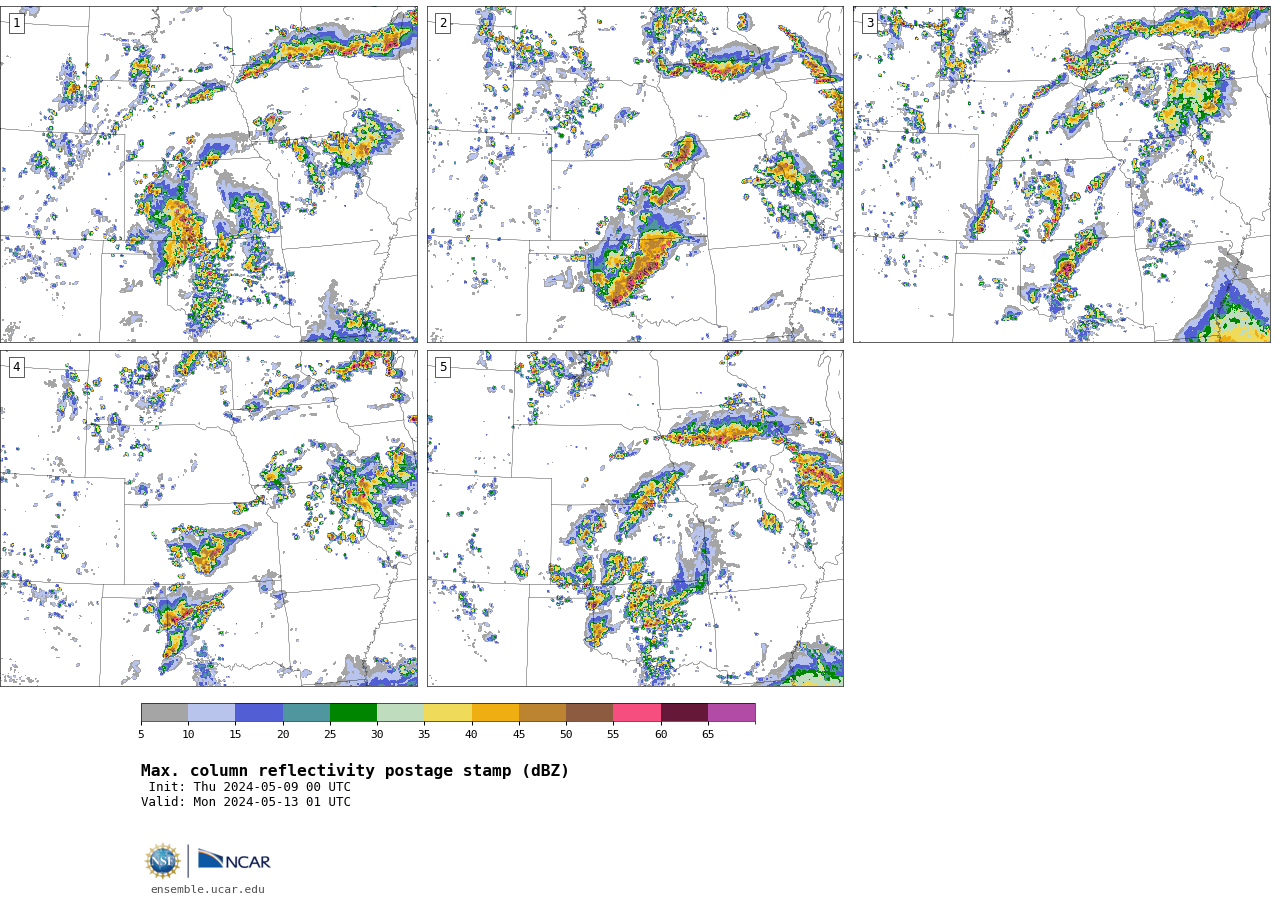Click the brown 50-55 dBZ swatch
The height and width of the screenshot is (901, 1280).
[590, 713]
